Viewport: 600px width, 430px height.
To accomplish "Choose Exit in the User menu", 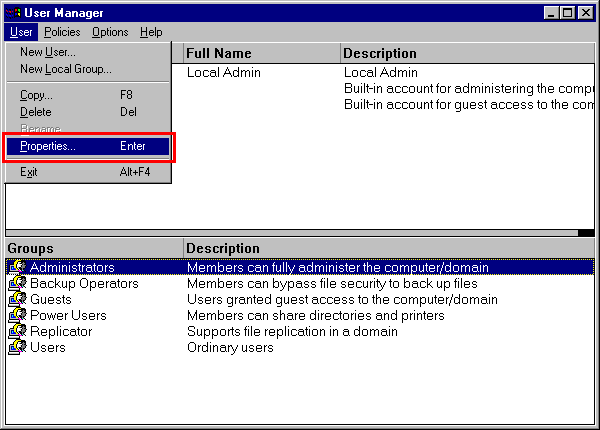I will (29, 172).
